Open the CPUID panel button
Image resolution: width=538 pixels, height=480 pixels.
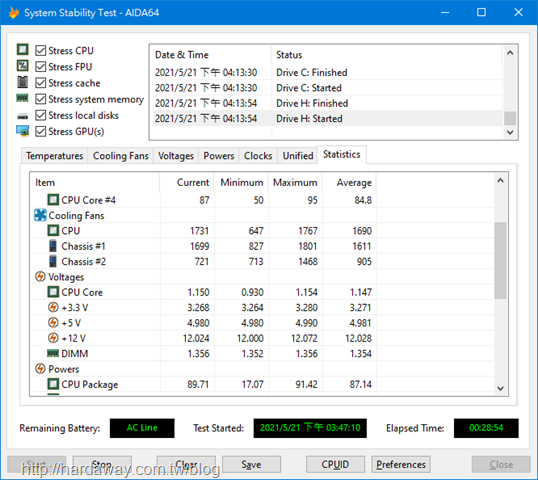point(335,464)
